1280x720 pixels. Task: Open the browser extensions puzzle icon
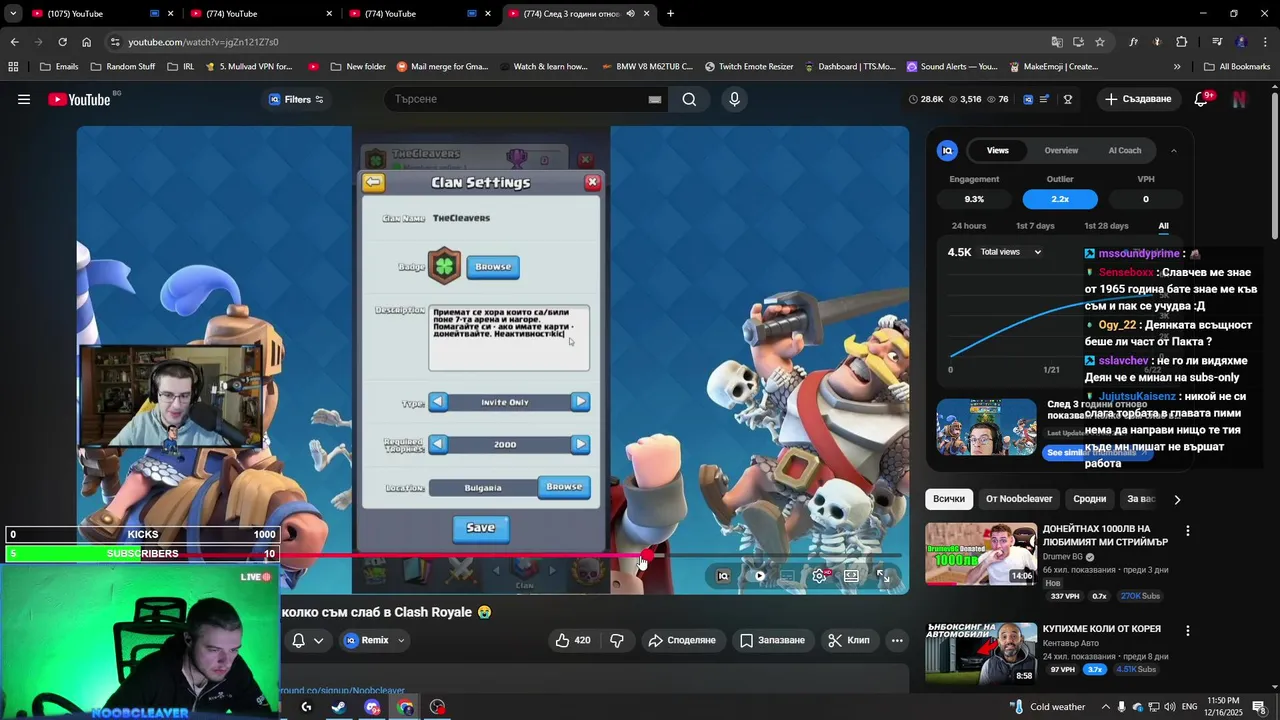point(1181,42)
